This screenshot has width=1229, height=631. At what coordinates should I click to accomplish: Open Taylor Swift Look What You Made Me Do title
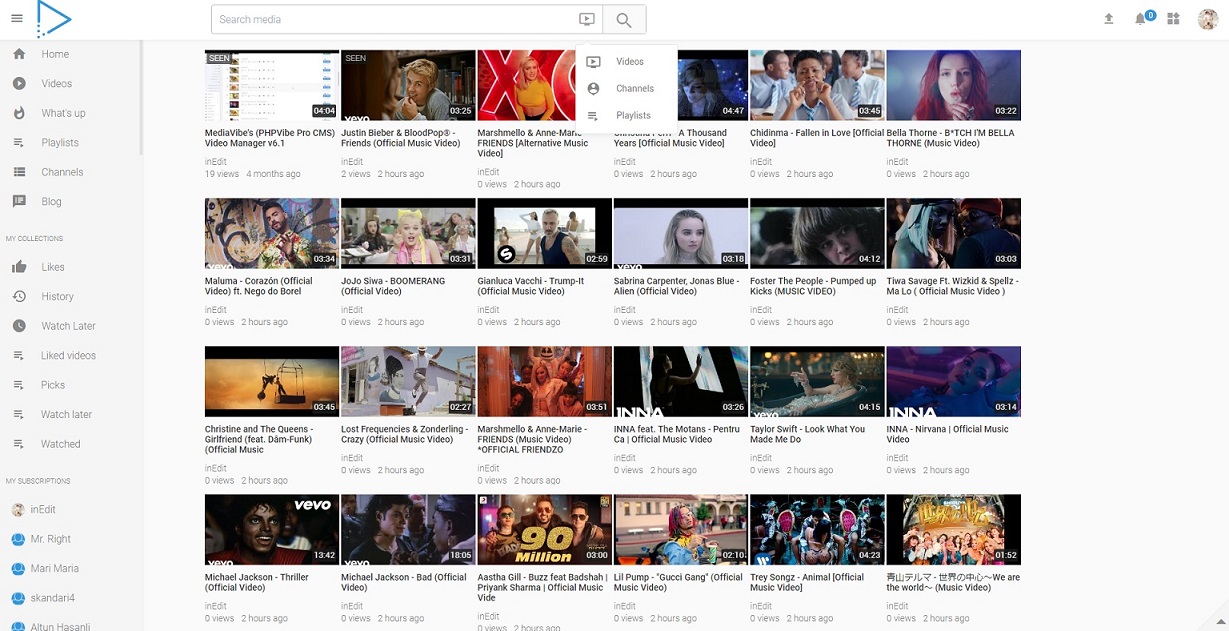pyautogui.click(x=807, y=434)
